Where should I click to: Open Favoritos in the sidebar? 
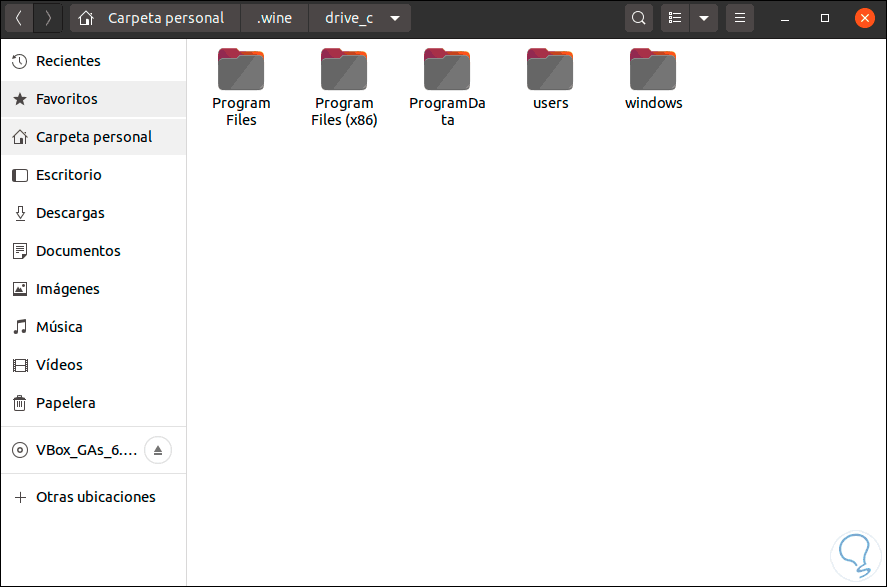(93, 99)
